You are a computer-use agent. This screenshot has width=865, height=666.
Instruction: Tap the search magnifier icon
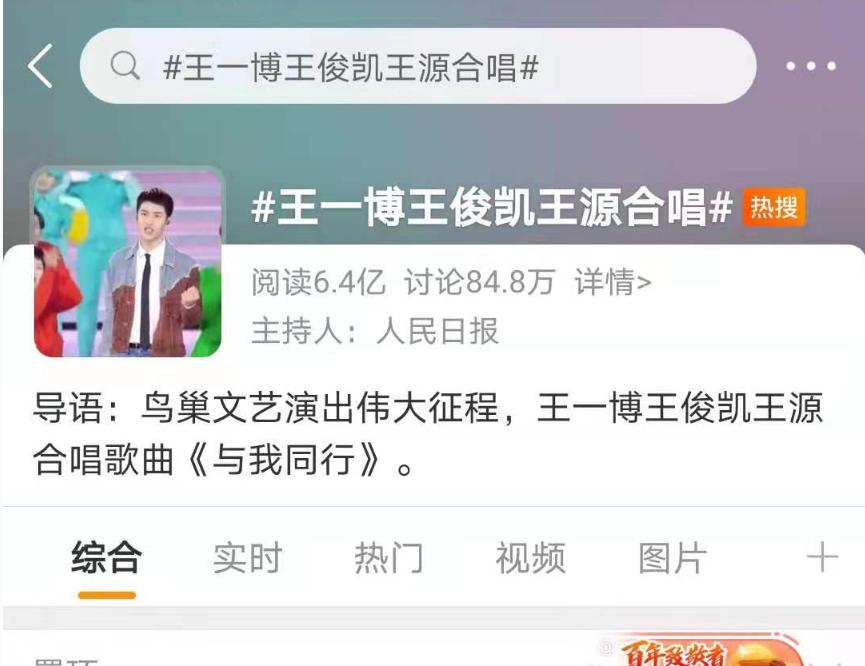[x=125, y=66]
